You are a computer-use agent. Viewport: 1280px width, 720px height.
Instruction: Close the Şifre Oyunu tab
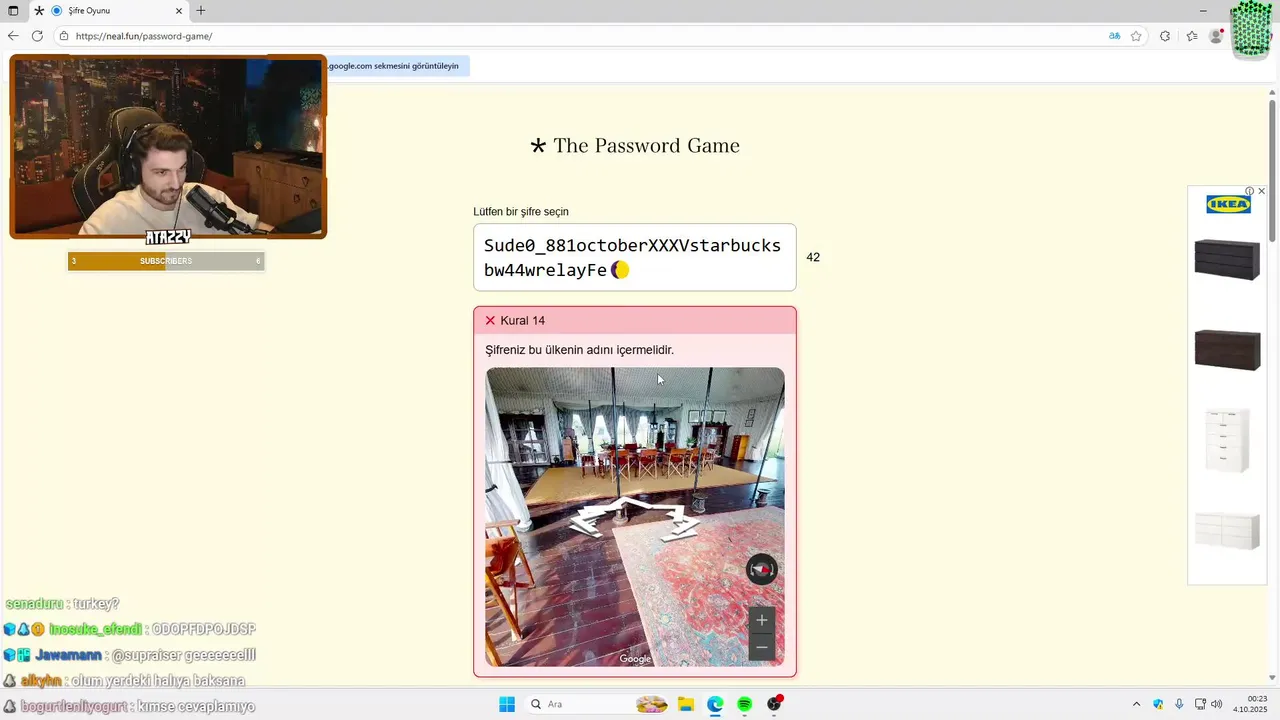pyautogui.click(x=178, y=11)
